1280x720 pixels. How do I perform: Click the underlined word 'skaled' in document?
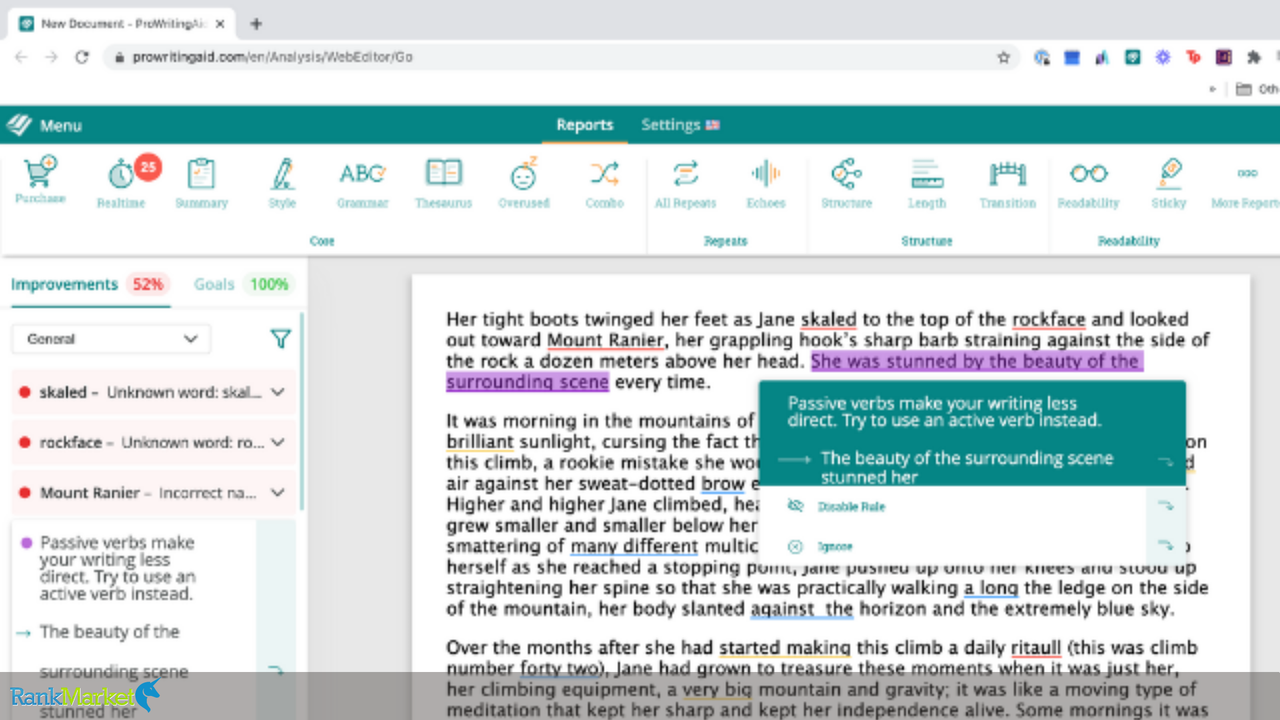tap(828, 320)
